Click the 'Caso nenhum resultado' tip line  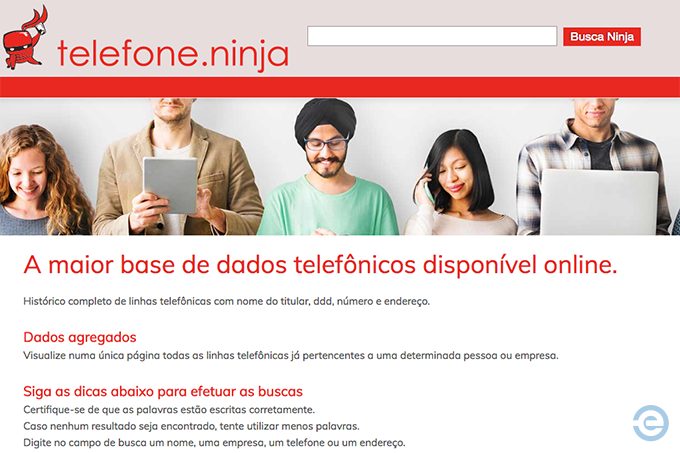[x=191, y=426]
